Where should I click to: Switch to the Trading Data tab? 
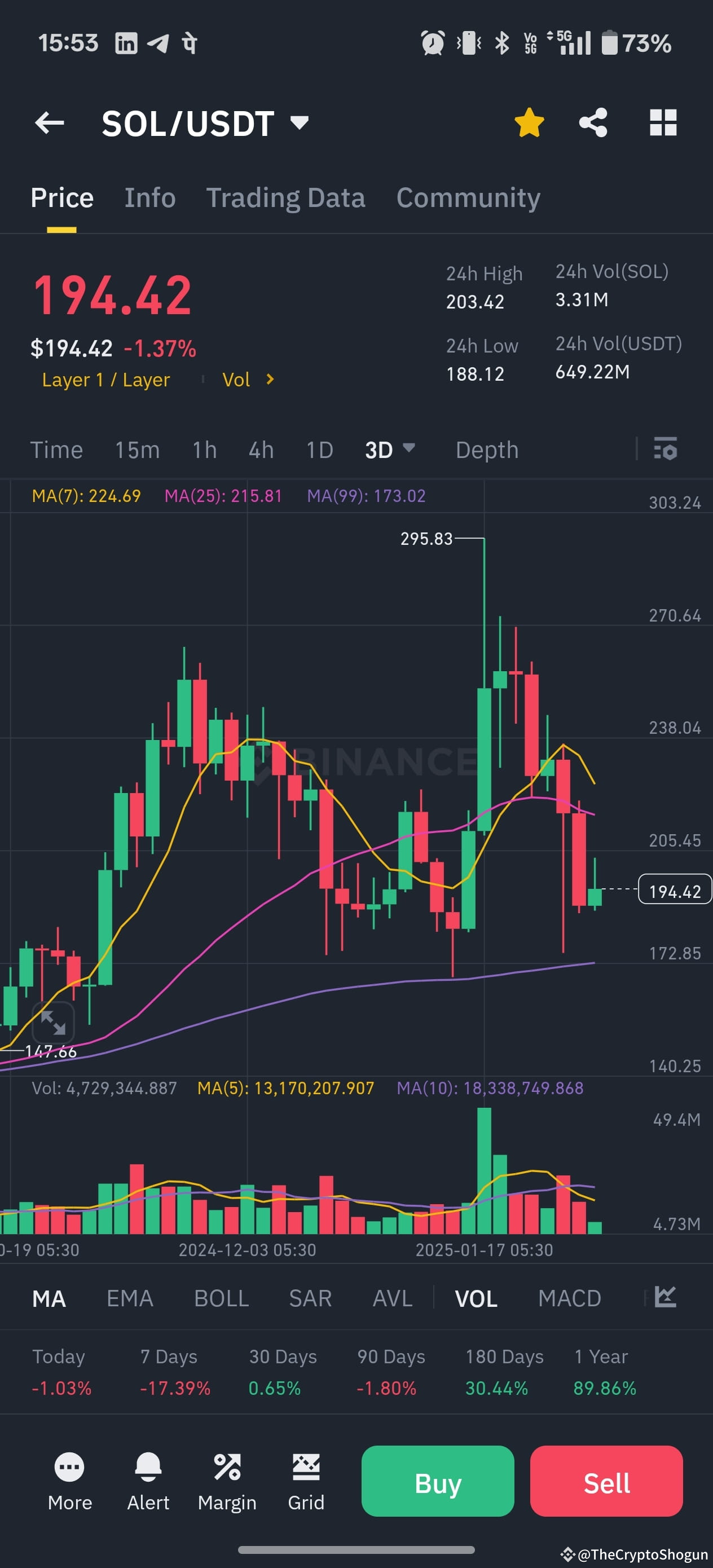[285, 198]
